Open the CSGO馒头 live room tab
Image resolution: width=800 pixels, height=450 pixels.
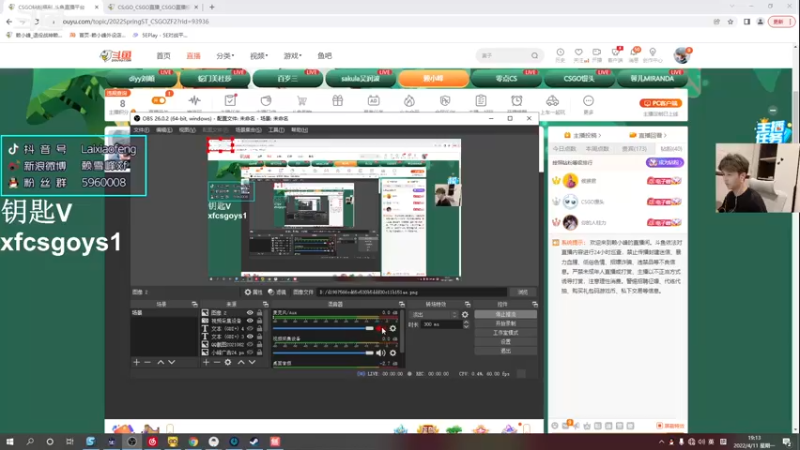579,79
